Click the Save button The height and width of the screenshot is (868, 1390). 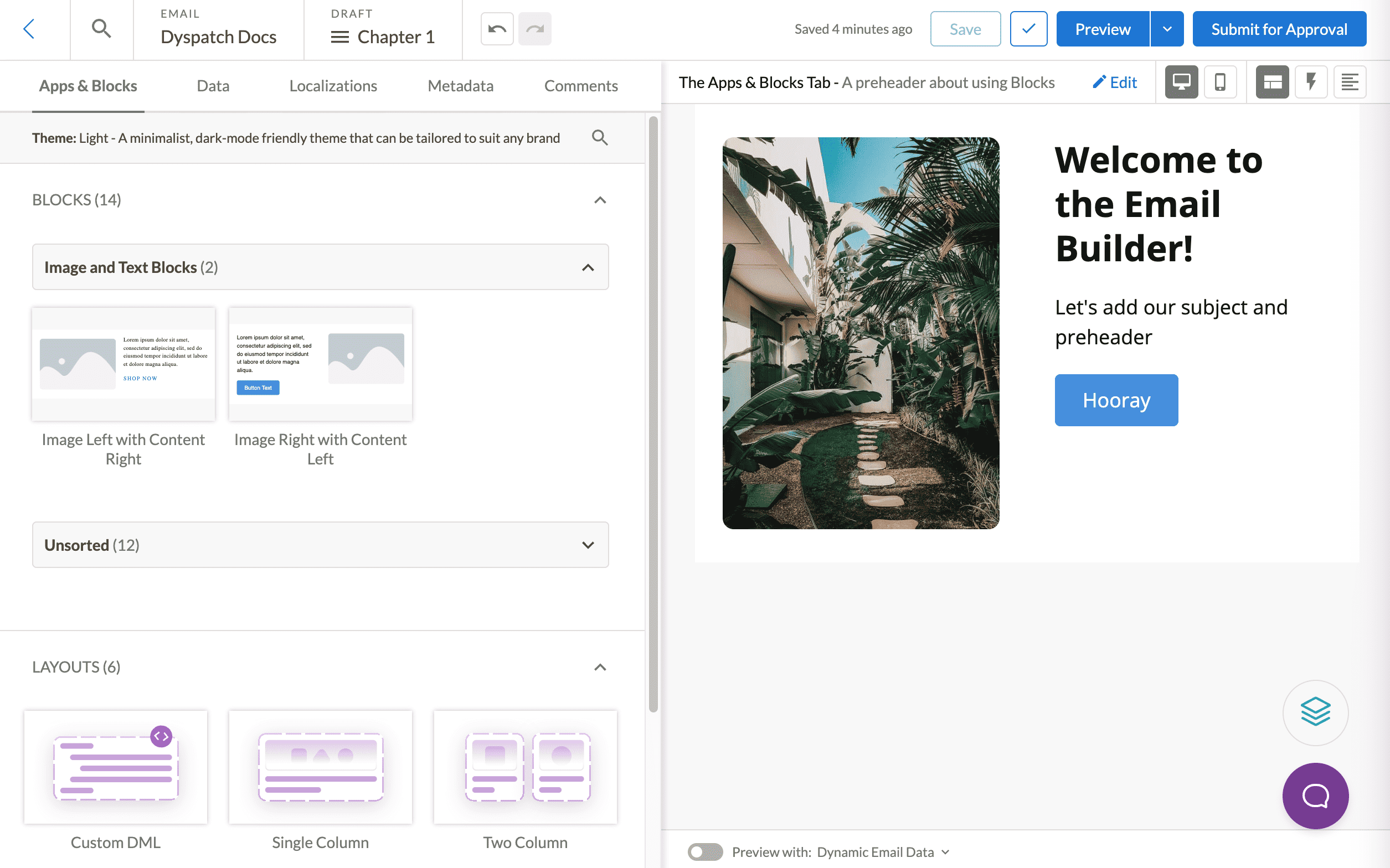[965, 29]
